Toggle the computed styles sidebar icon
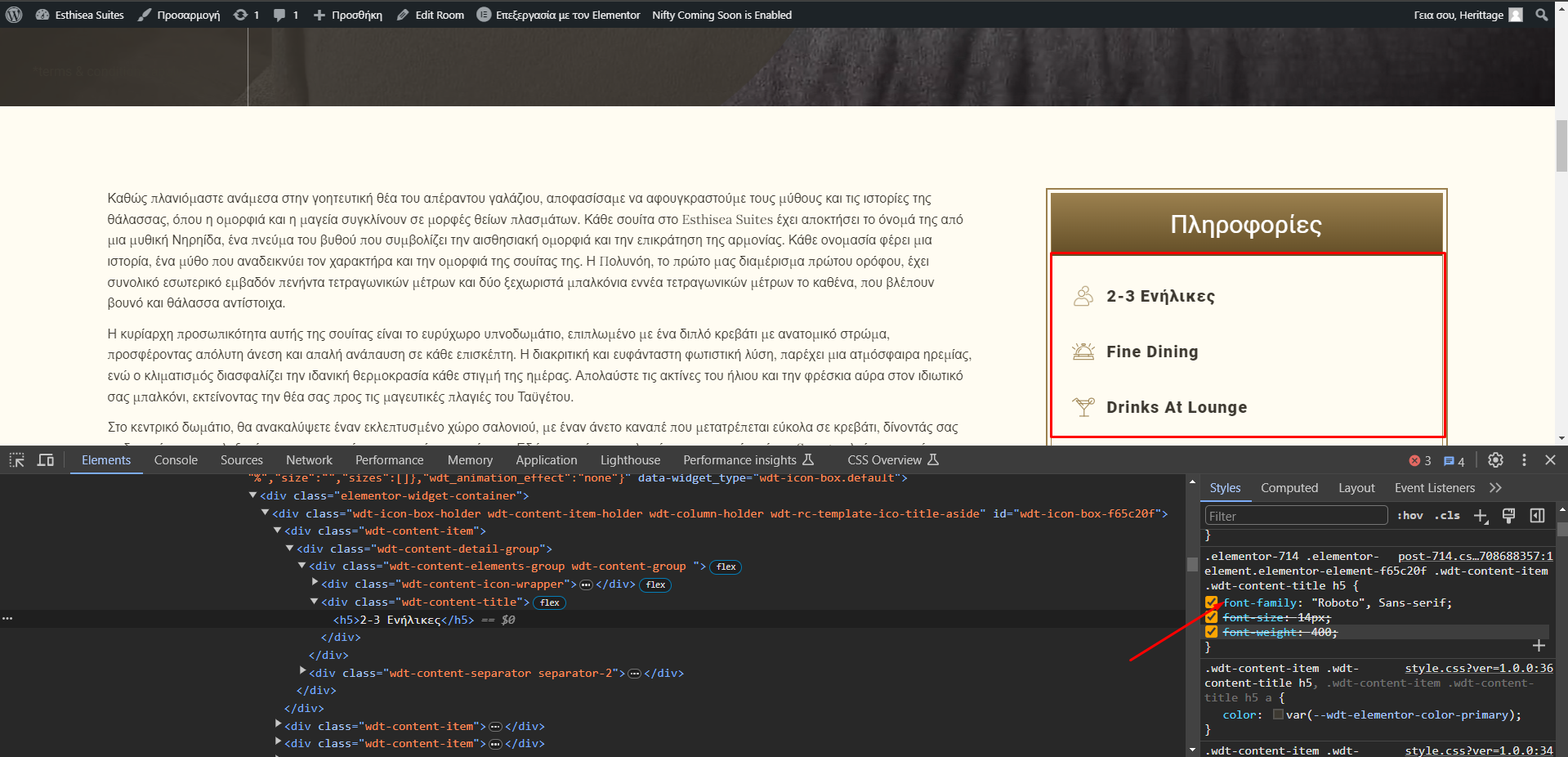 pyautogui.click(x=1537, y=515)
